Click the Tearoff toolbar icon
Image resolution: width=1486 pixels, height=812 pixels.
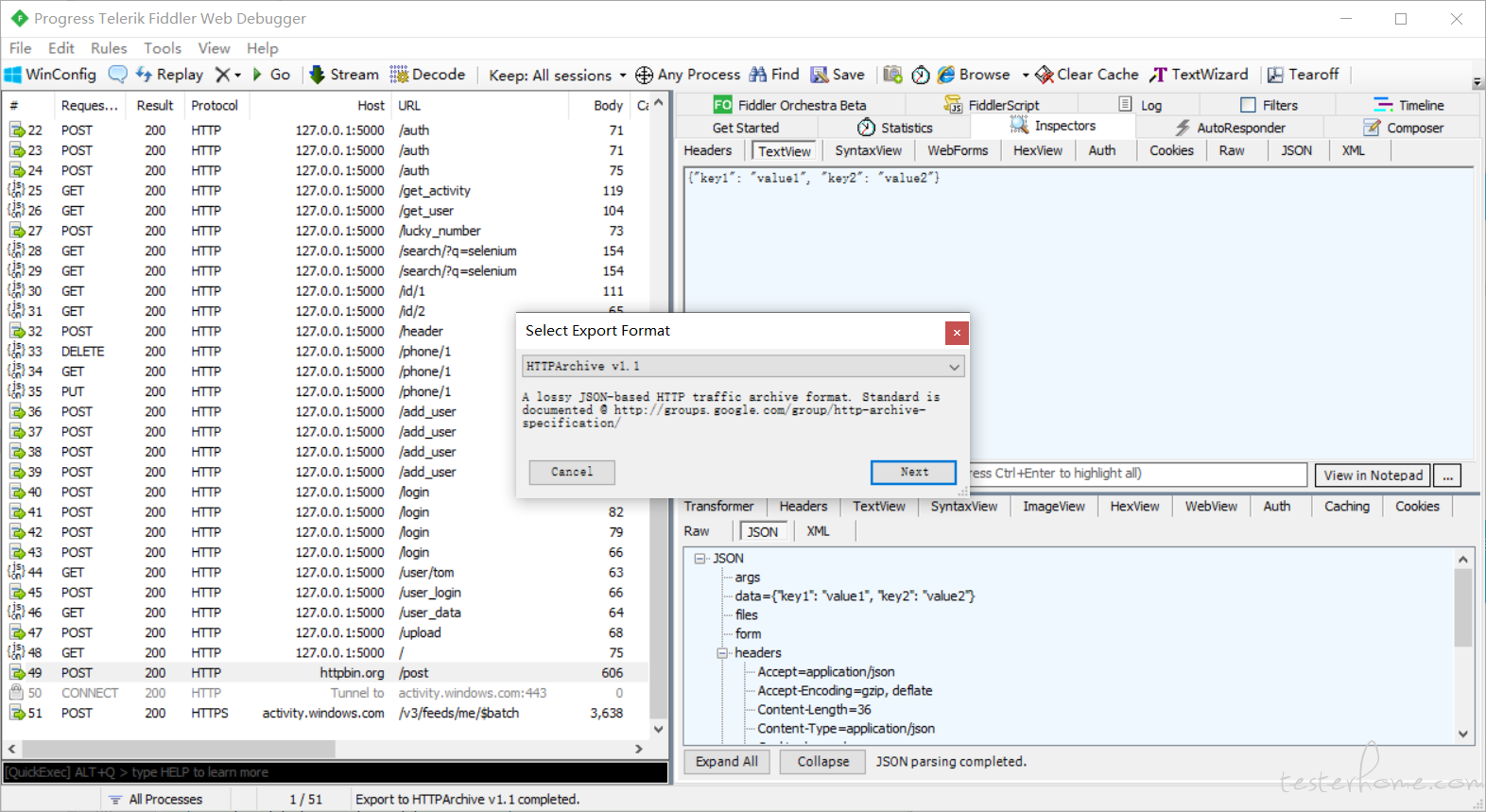click(1275, 75)
